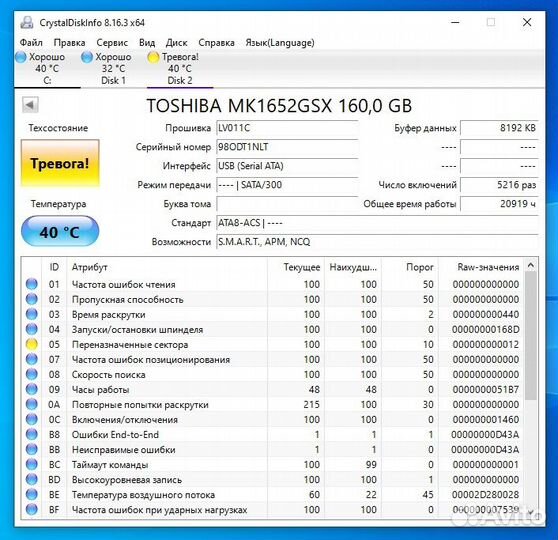Open the Файл menu

point(31,43)
